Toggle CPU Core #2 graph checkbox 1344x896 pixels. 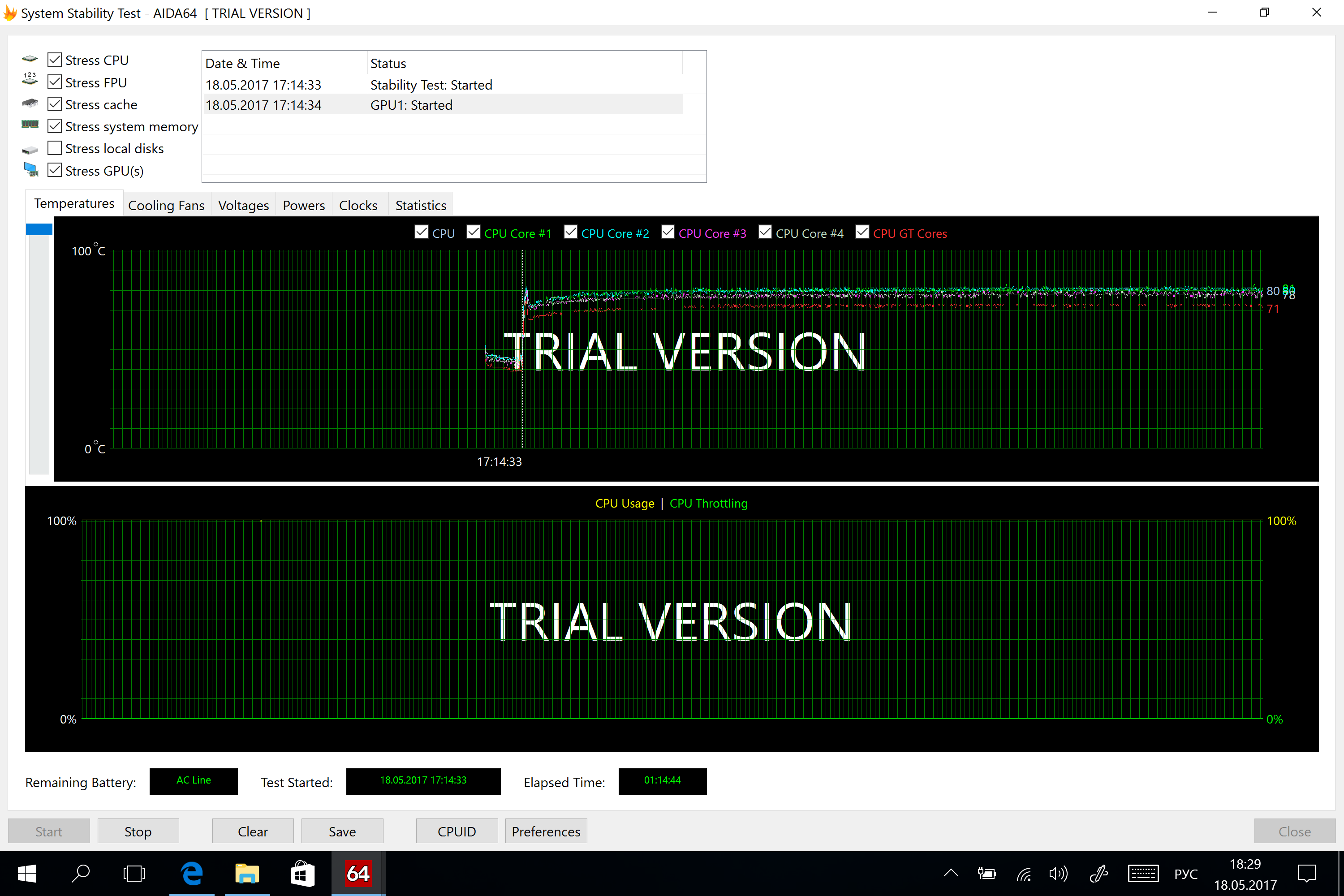point(570,232)
